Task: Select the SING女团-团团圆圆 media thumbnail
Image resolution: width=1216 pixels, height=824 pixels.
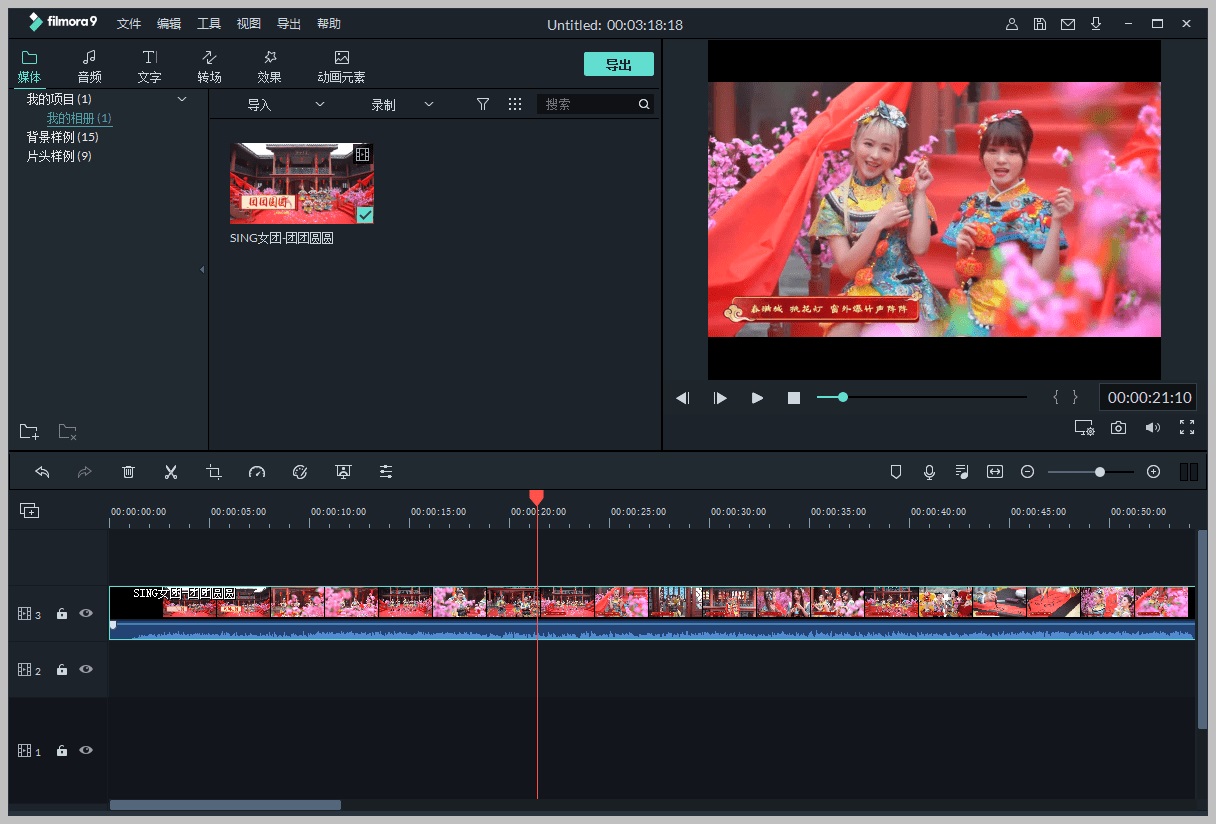Action: (x=302, y=183)
